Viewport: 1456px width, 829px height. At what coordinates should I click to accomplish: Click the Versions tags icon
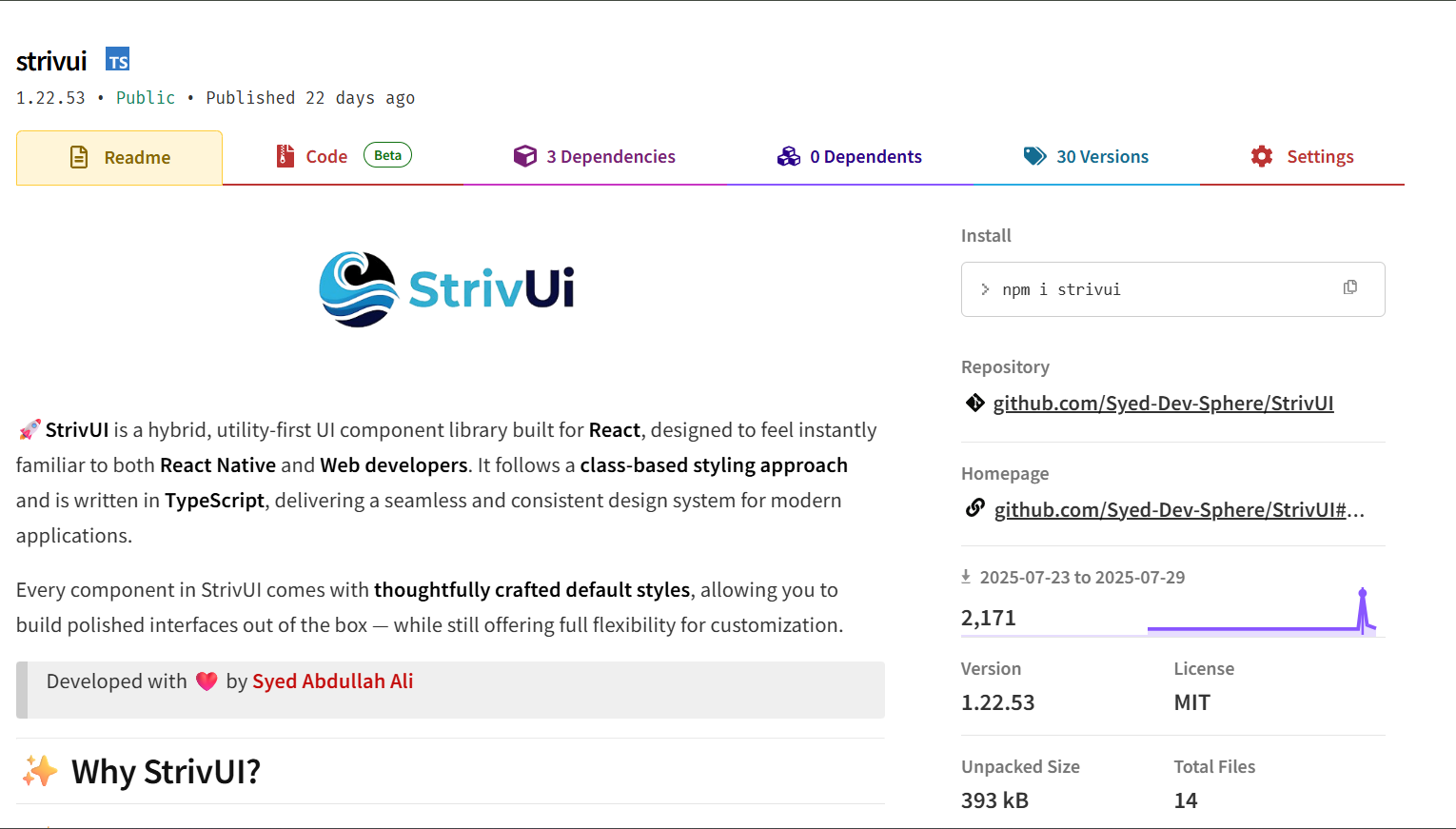pyautogui.click(x=1034, y=156)
